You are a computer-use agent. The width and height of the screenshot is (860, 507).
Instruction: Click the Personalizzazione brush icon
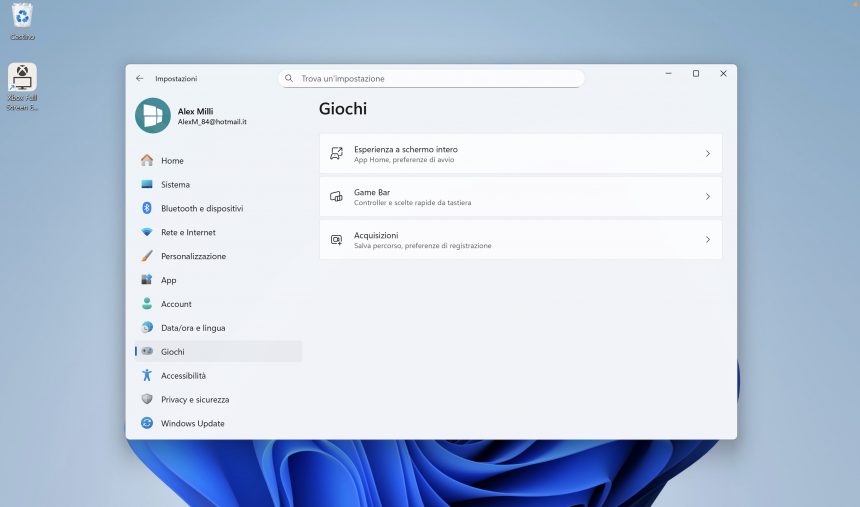point(147,257)
